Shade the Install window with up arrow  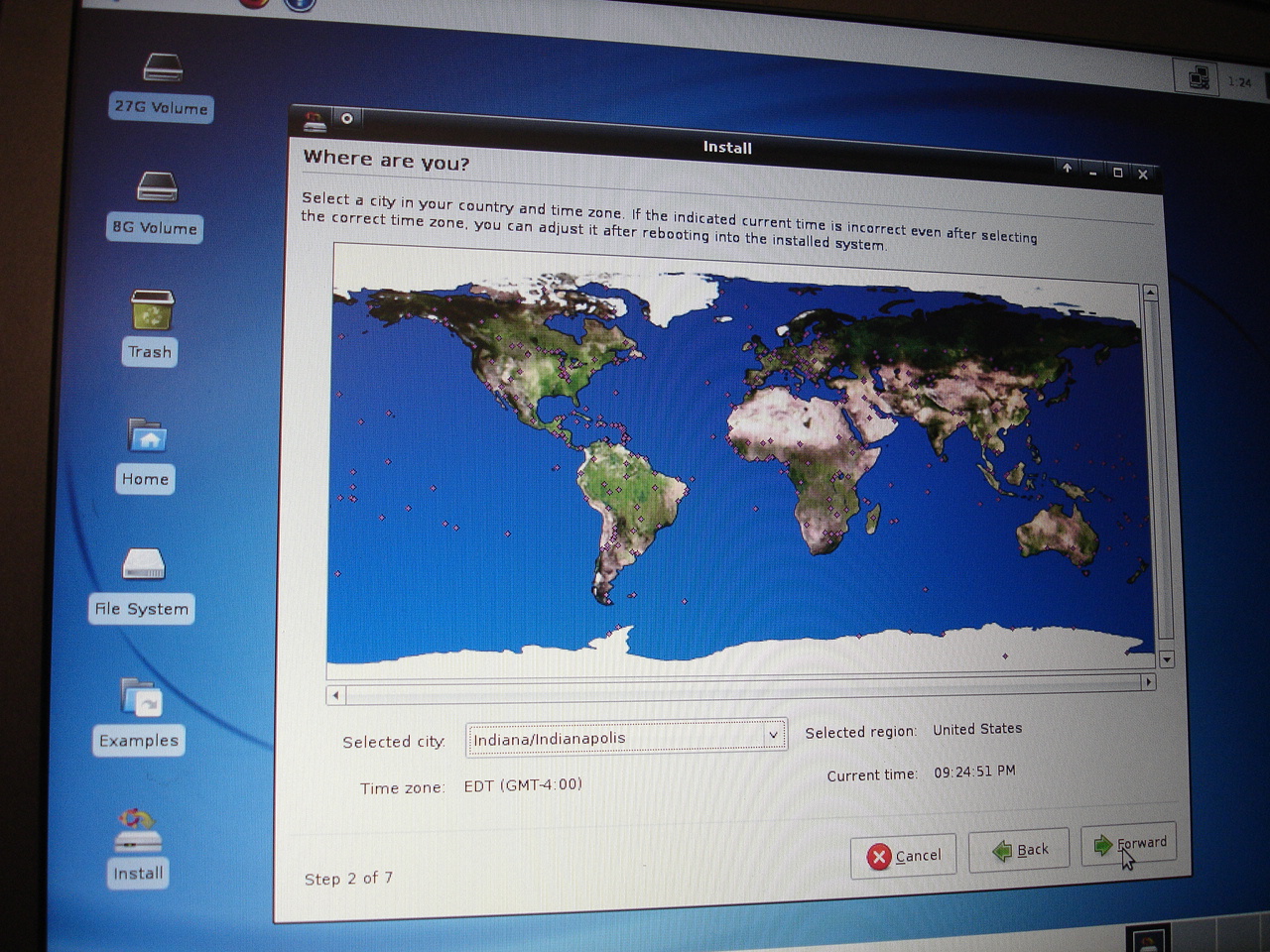pos(1067,169)
